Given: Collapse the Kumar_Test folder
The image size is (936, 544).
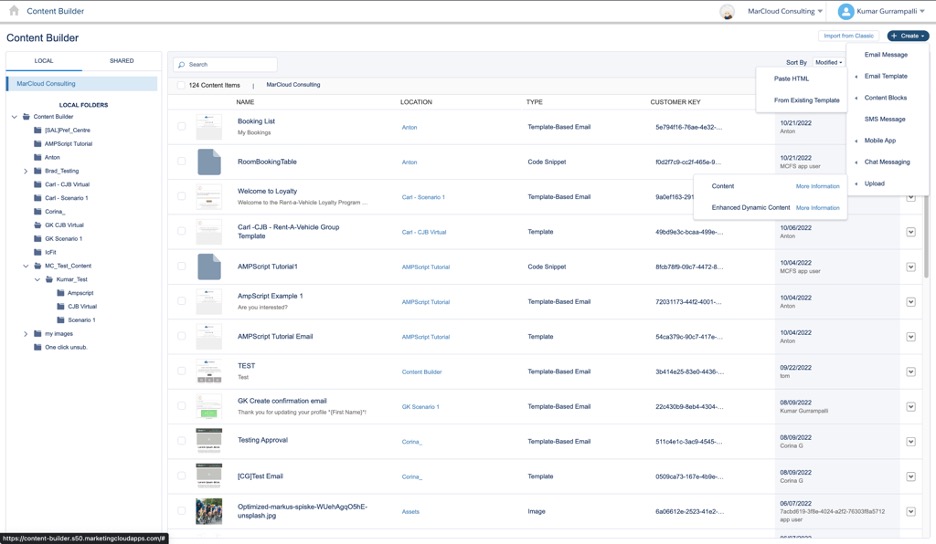Looking at the screenshot, I should click(x=37, y=279).
